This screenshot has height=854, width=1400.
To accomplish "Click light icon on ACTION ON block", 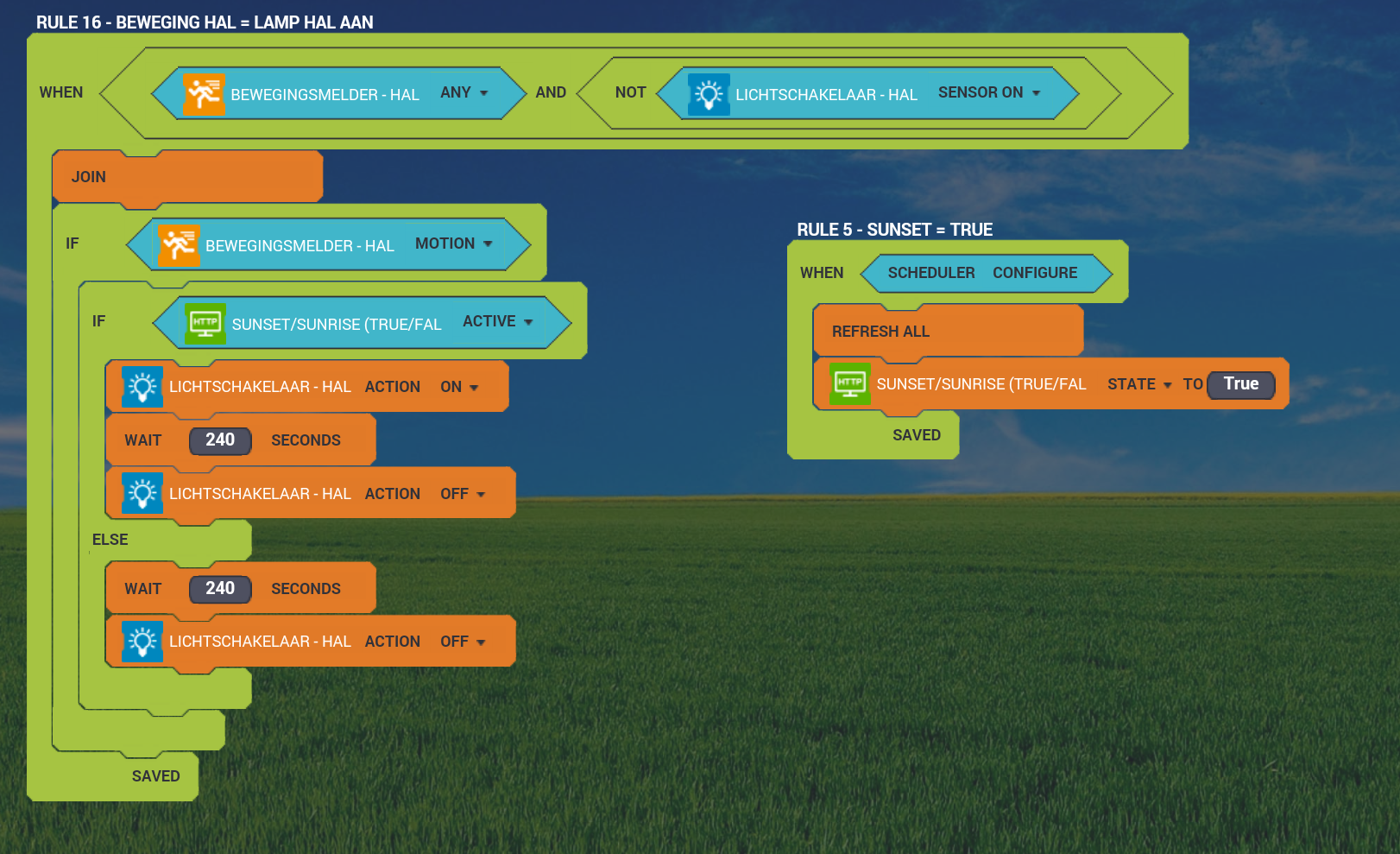I will click(x=142, y=387).
